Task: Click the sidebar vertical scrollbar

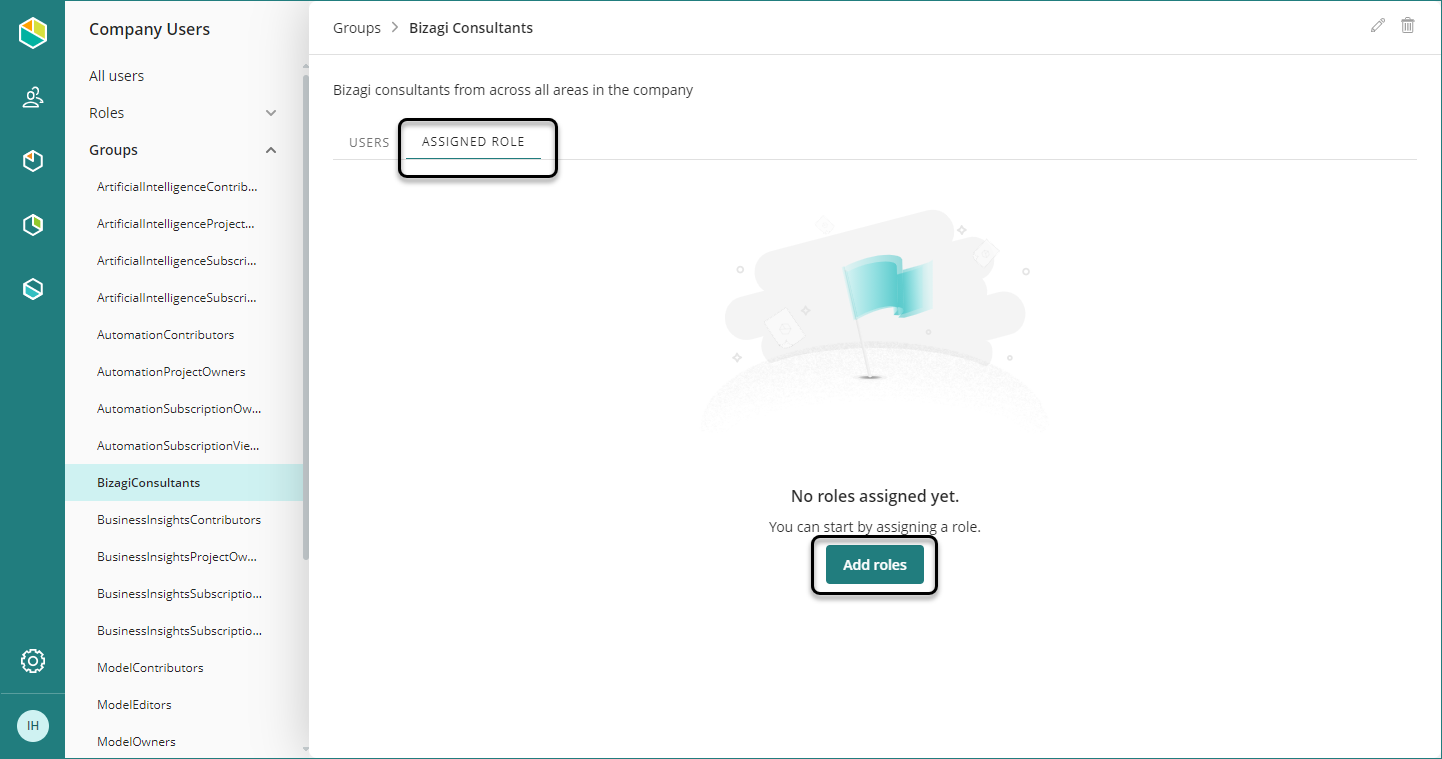Action: click(x=306, y=315)
